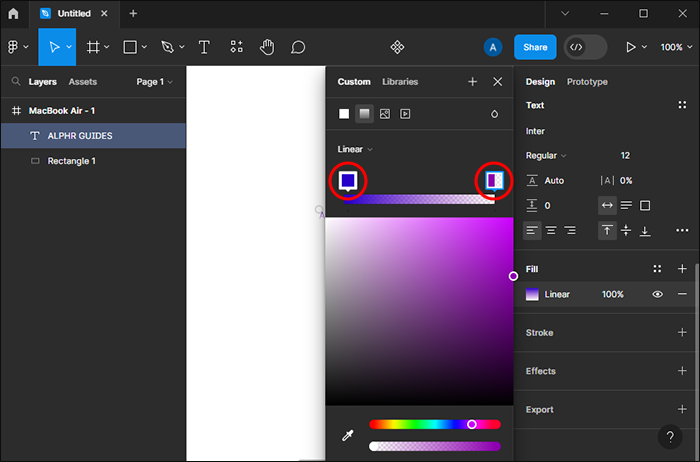Open the blend mode droplet icon
This screenshot has width=700, height=462.
(494, 114)
